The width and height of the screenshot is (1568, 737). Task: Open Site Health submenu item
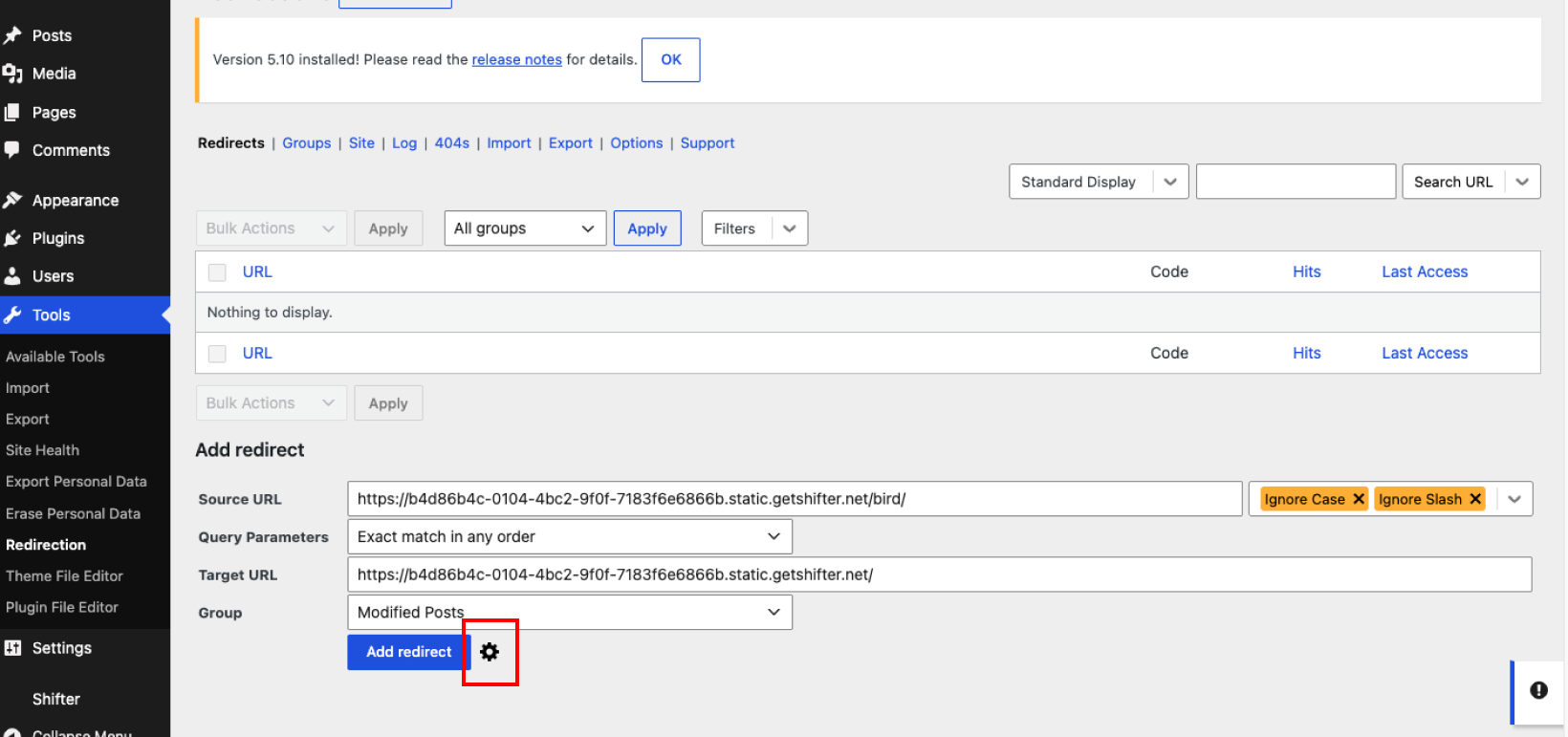pos(43,450)
